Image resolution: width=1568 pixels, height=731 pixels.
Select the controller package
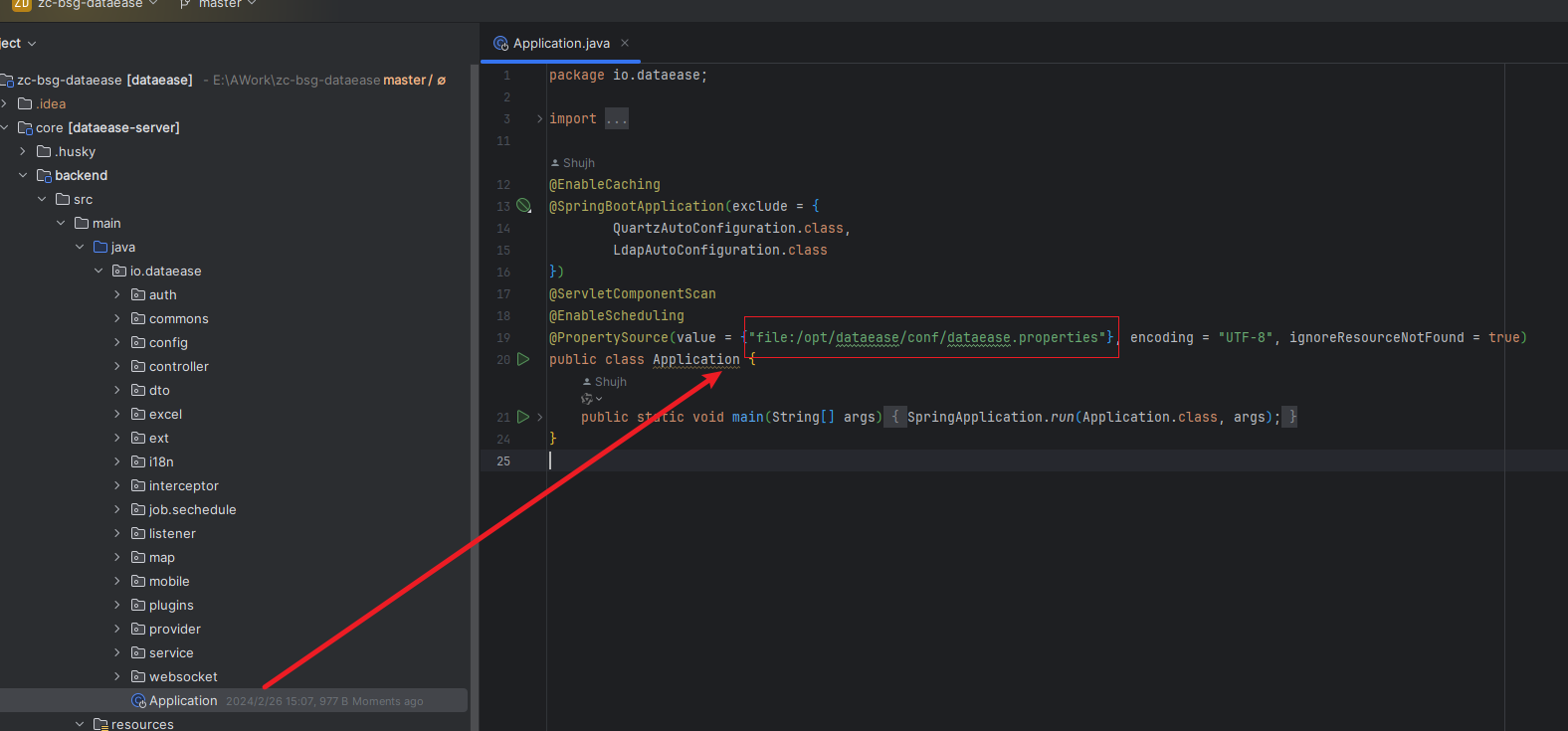(x=179, y=366)
